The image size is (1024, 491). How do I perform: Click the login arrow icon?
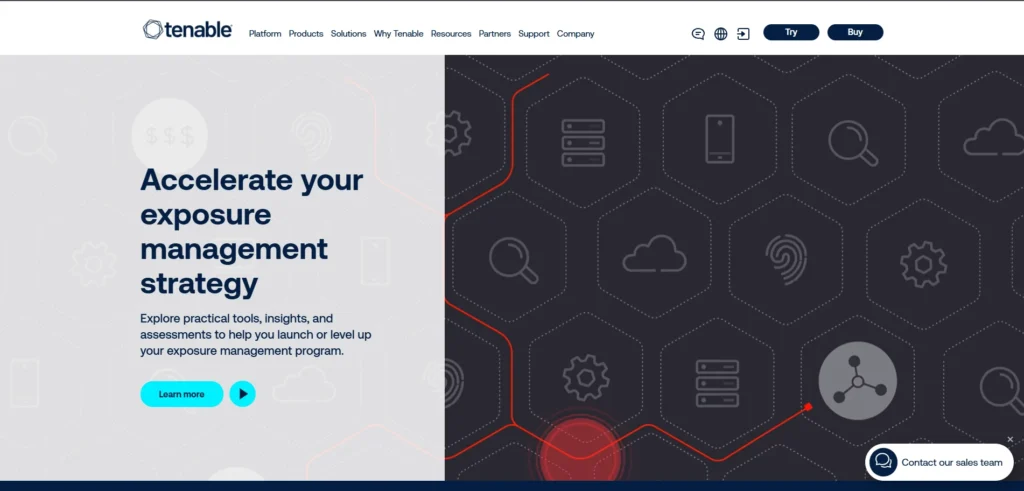tap(743, 34)
